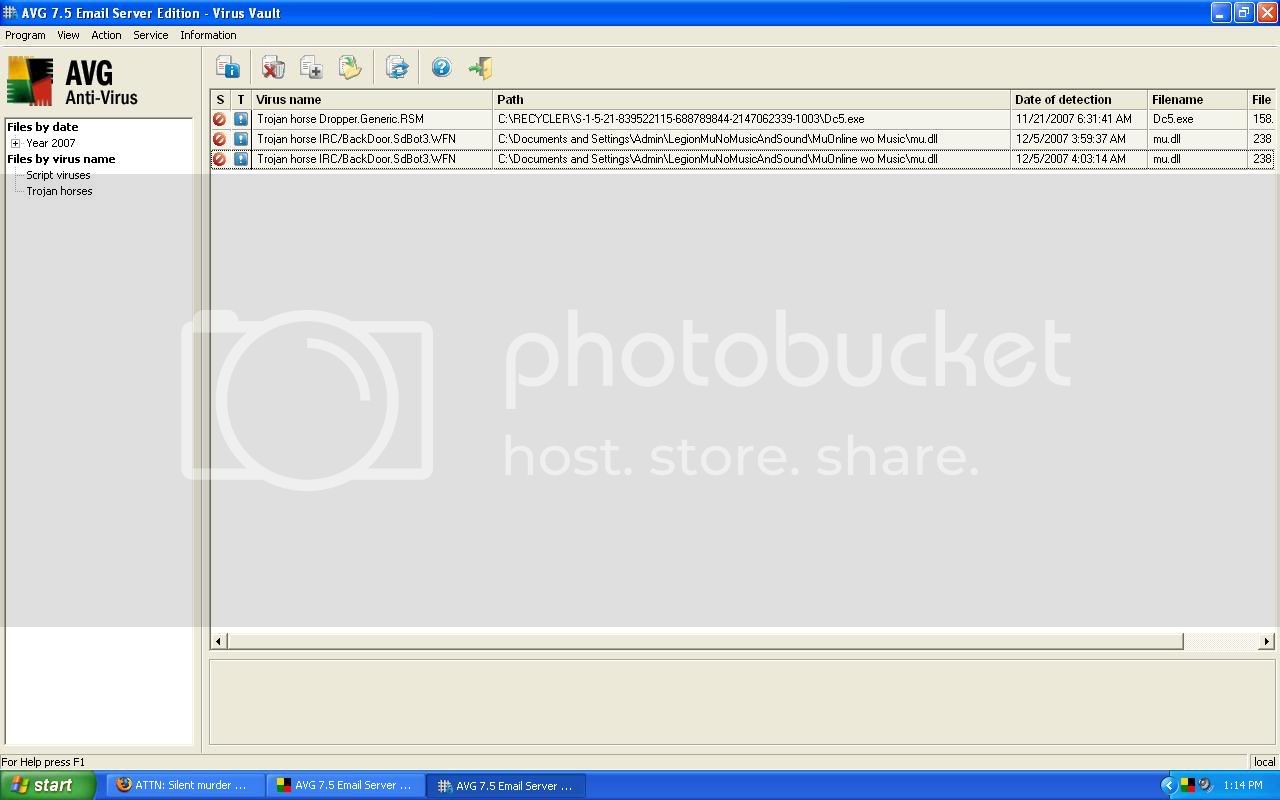Screen dimensions: 1280x800
Task: Select the Trojan horse Dropper.Generic.RSM entry
Action: [340, 119]
